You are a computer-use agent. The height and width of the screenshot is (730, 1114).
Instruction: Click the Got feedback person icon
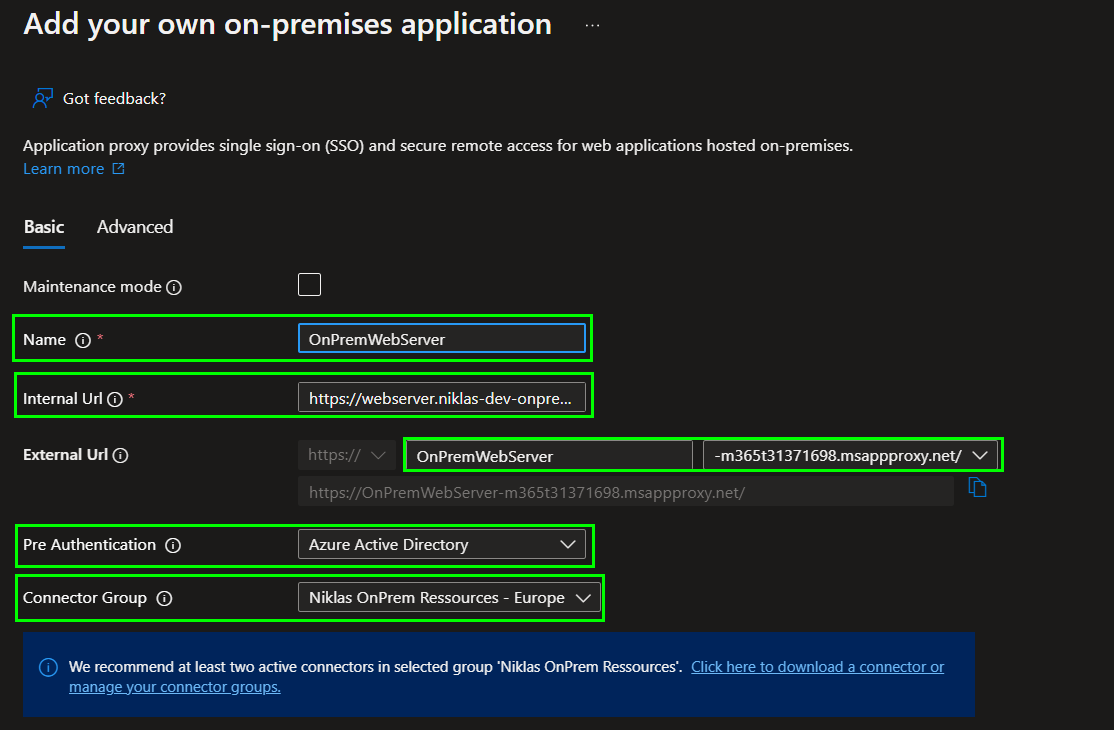[42, 98]
